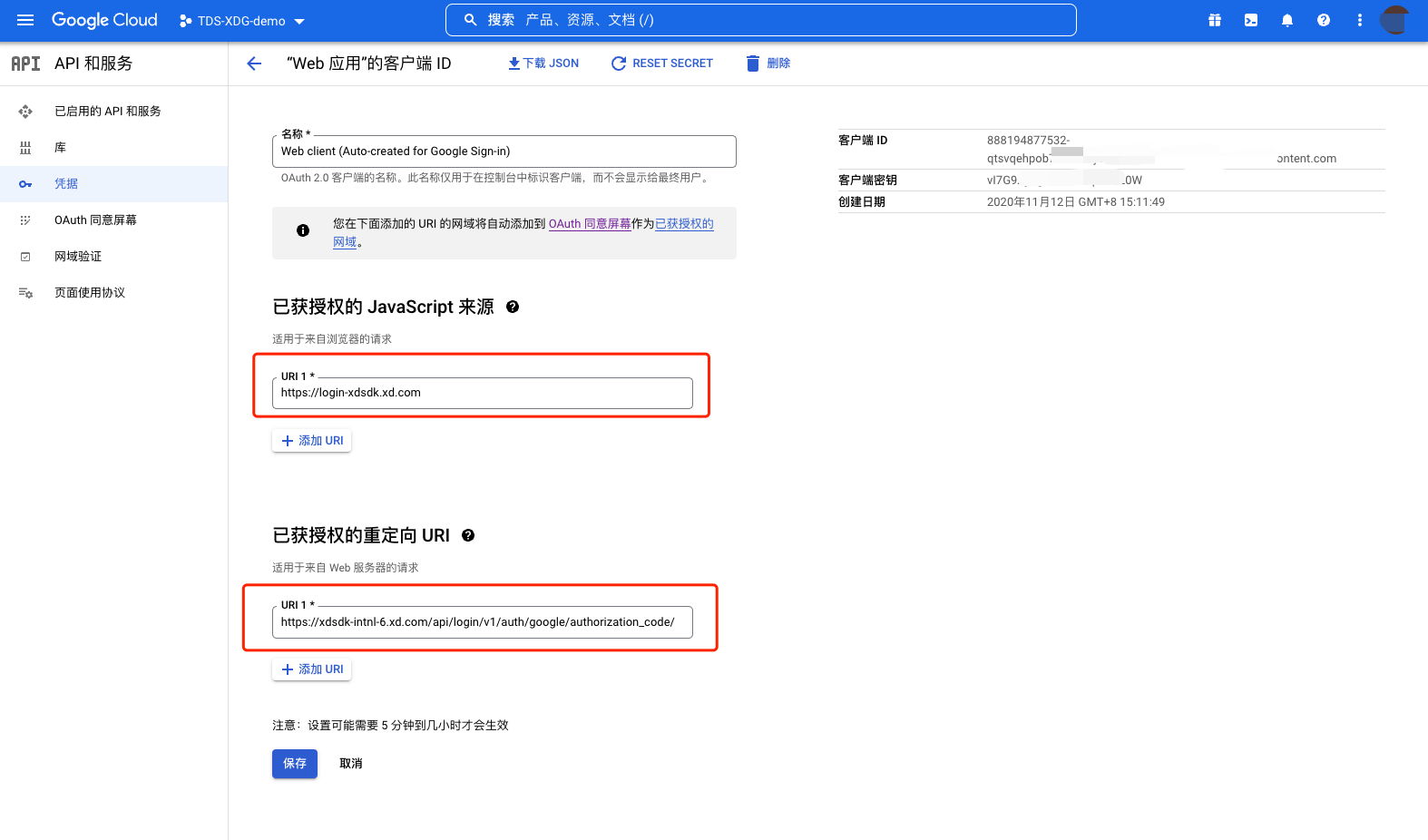Screen dimensions: 1428x840
Task: Click the 适用于来自 Web 服务器的请求 description
Action: tap(346, 568)
